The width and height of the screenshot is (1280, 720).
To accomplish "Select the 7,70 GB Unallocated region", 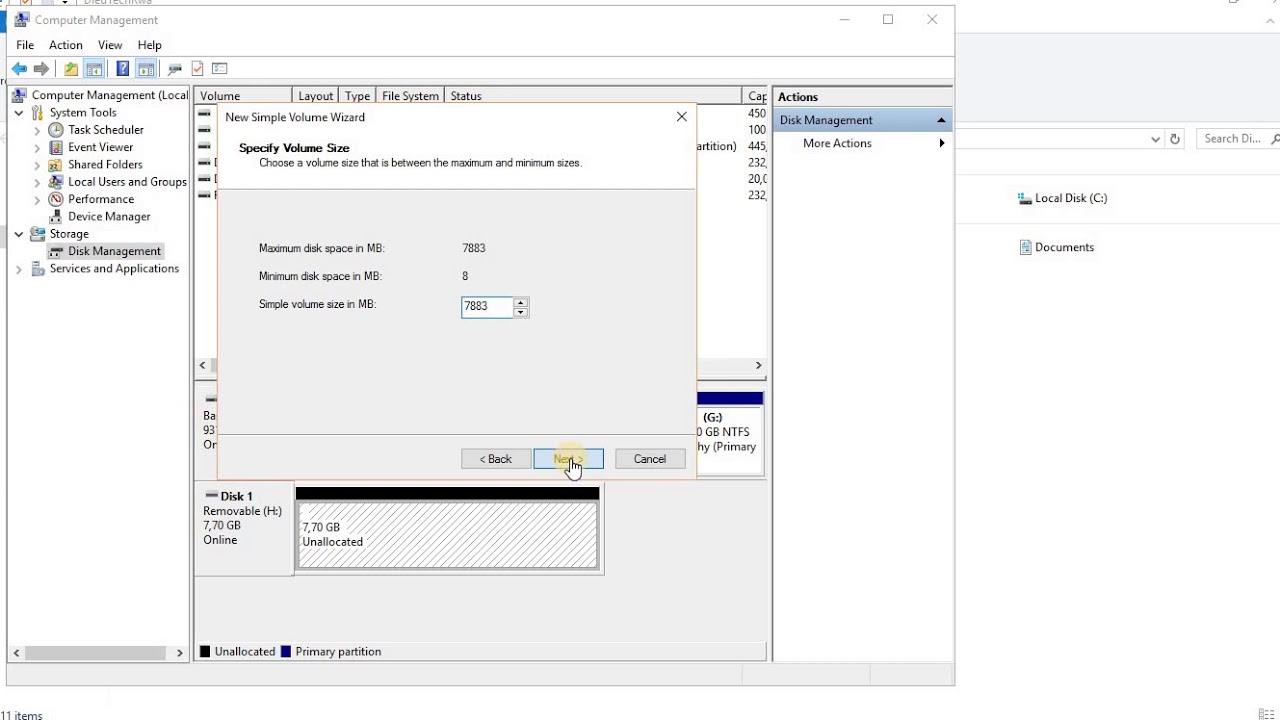I will (447, 535).
